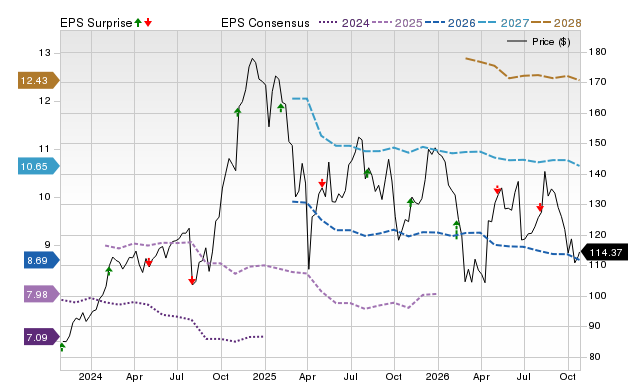Screen dimensions: 640x382
Task: Click the 180 label on the price axis
Action: coord(598,52)
